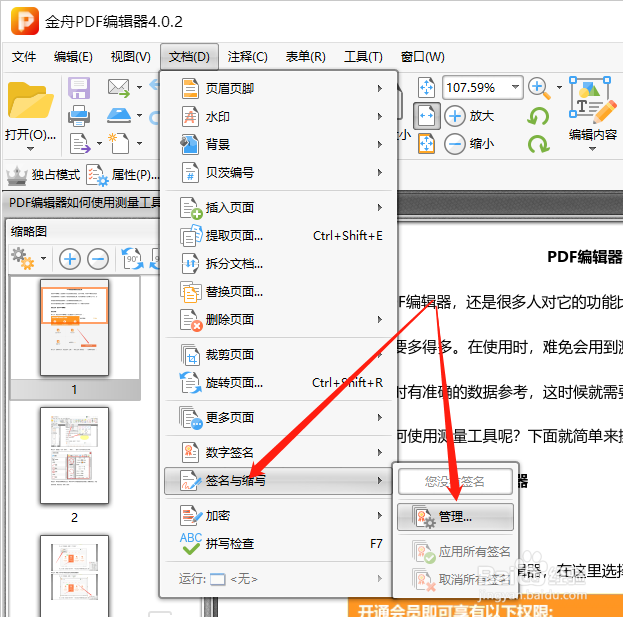Click 独占模式 crown button
The image size is (623, 617).
pos(43,175)
